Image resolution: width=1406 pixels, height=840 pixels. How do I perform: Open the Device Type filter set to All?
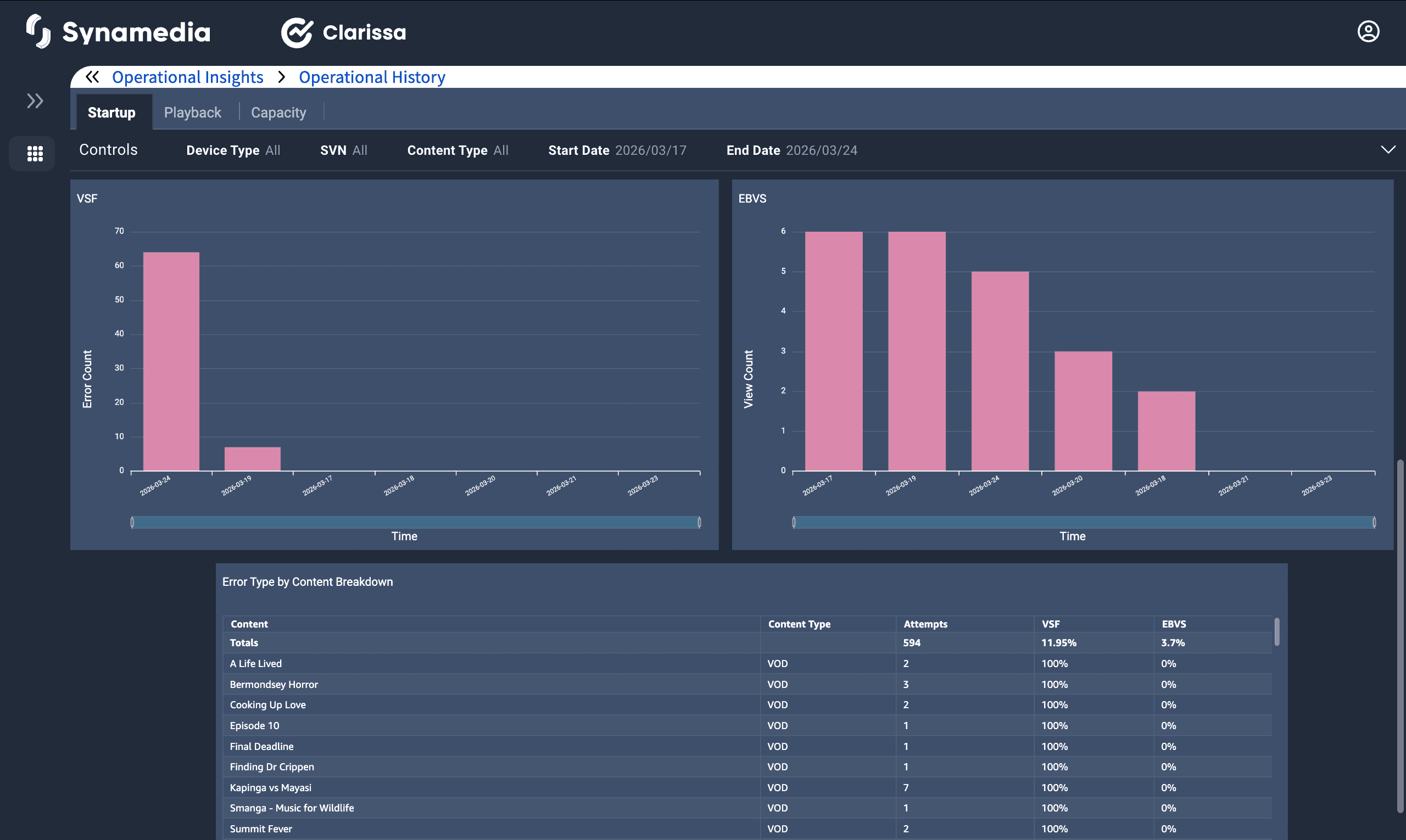(233, 150)
